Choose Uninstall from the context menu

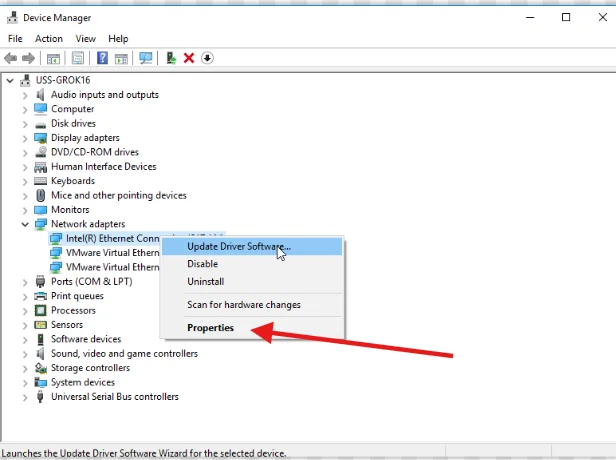point(252,281)
